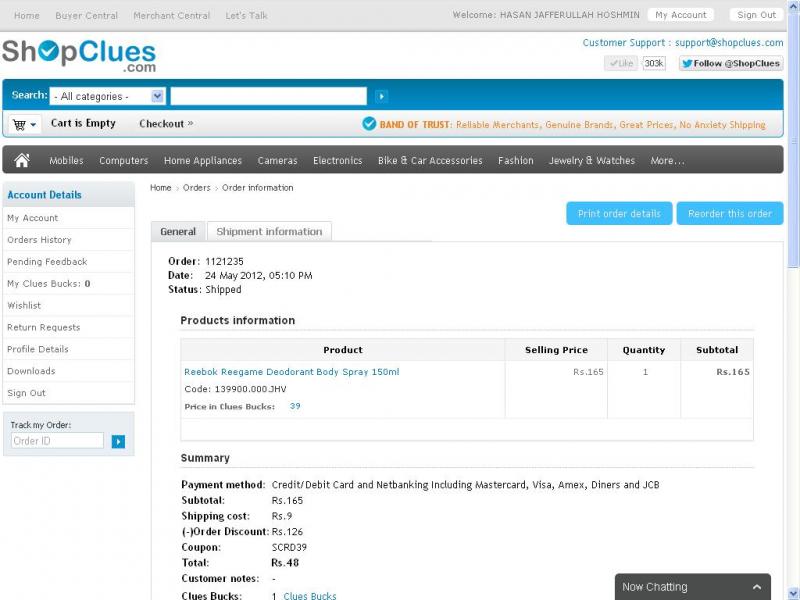Click Follow @ShopClues Twitter button
This screenshot has width=800, height=600.
pos(731,63)
